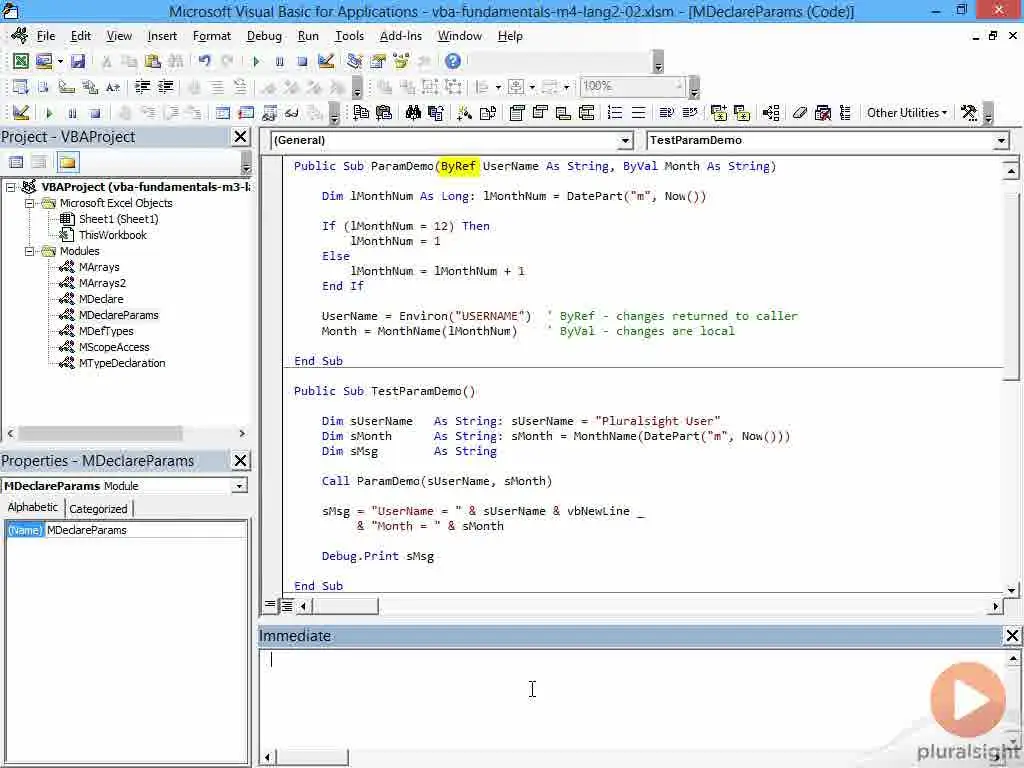The height and width of the screenshot is (768, 1024).
Task: Open the TestParamDemo procedure dropdown
Action: tap(1001, 141)
